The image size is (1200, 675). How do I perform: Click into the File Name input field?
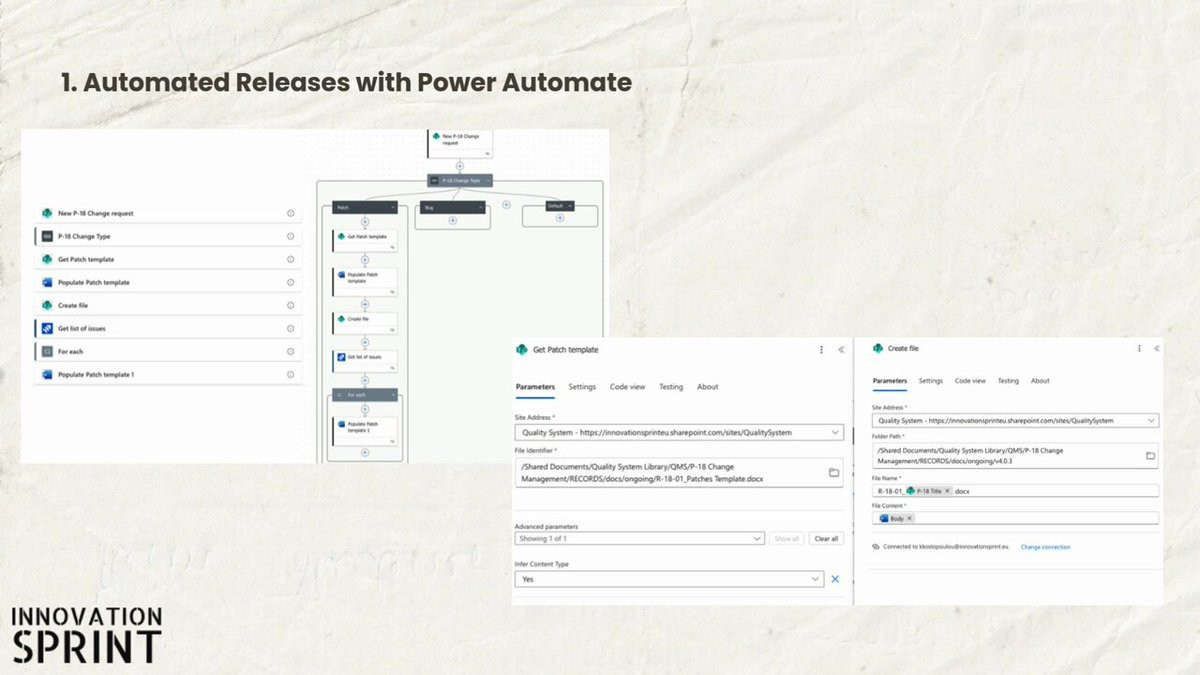point(1016,491)
